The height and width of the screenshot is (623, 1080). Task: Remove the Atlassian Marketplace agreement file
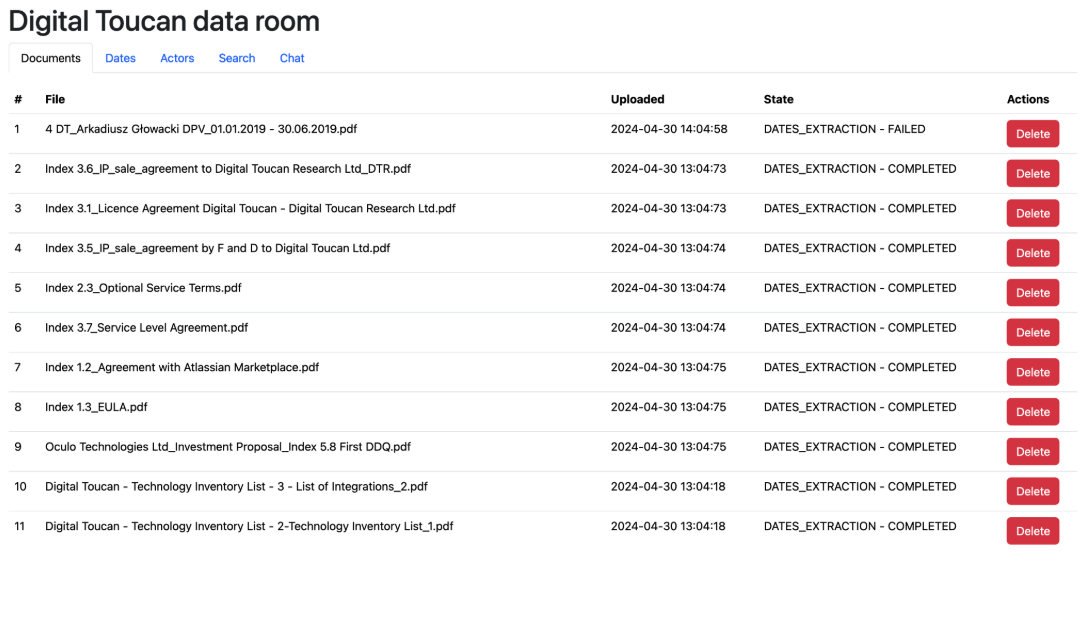click(x=1032, y=372)
